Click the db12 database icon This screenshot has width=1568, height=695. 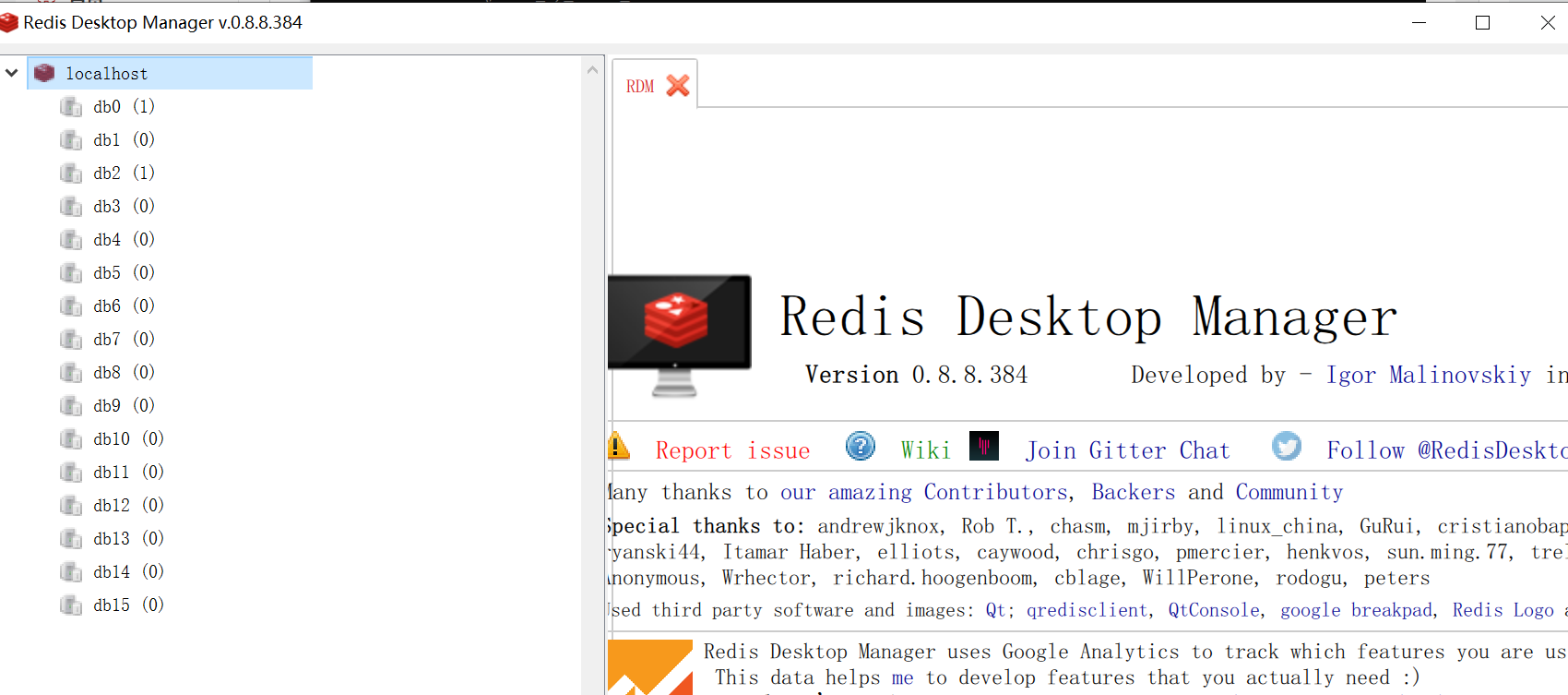(x=71, y=505)
